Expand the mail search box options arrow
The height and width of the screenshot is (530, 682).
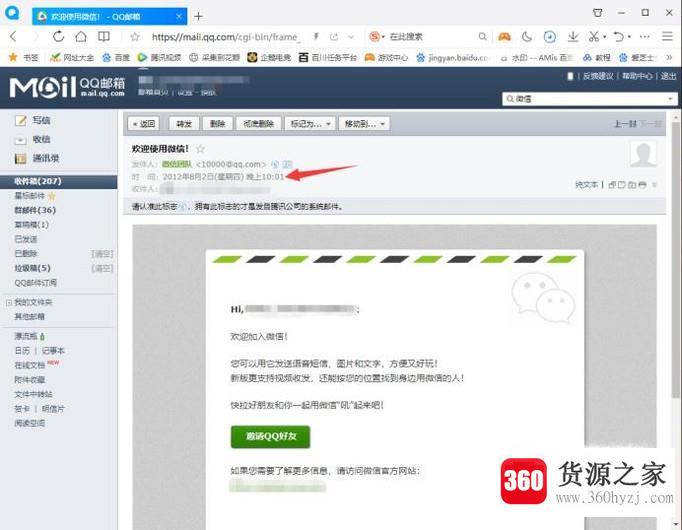(670, 99)
